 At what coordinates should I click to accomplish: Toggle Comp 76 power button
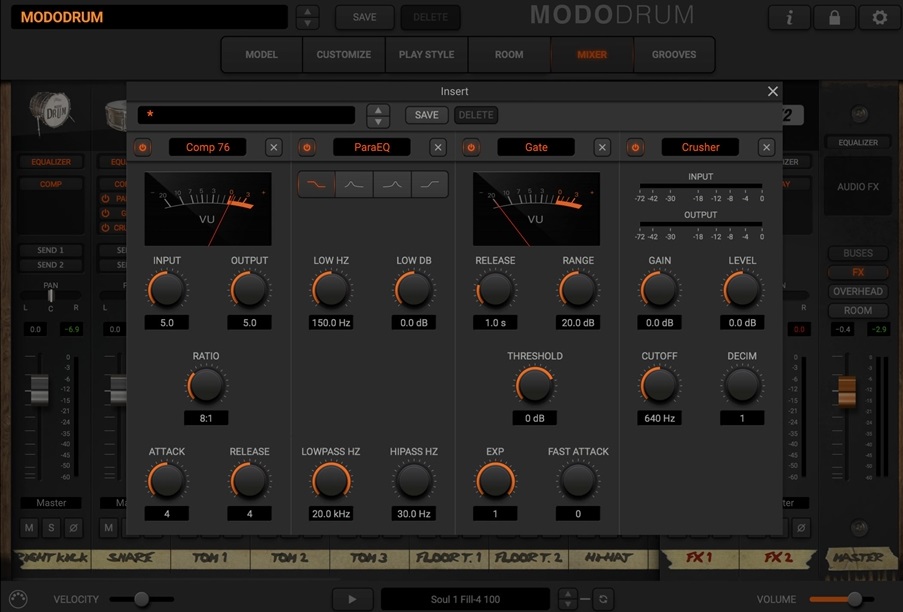click(143, 147)
